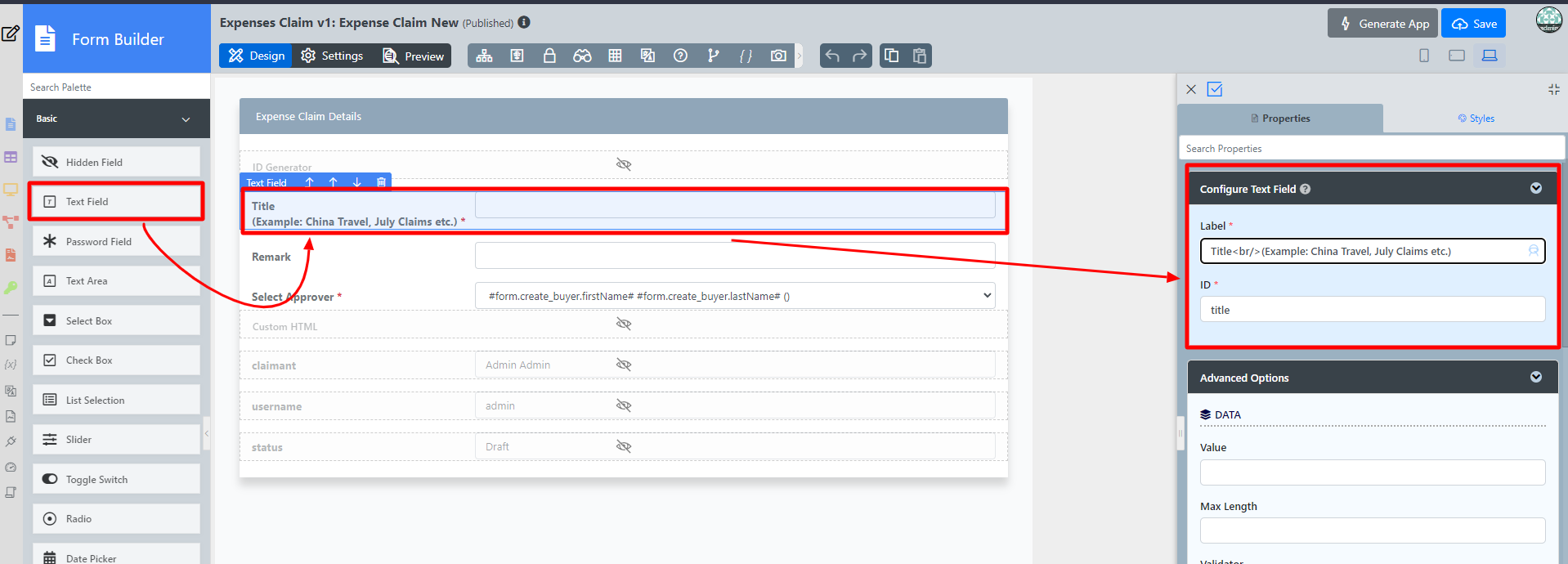Open the translation i18n icon in toolbar
Screen dimensions: 1568x564
pos(647,56)
